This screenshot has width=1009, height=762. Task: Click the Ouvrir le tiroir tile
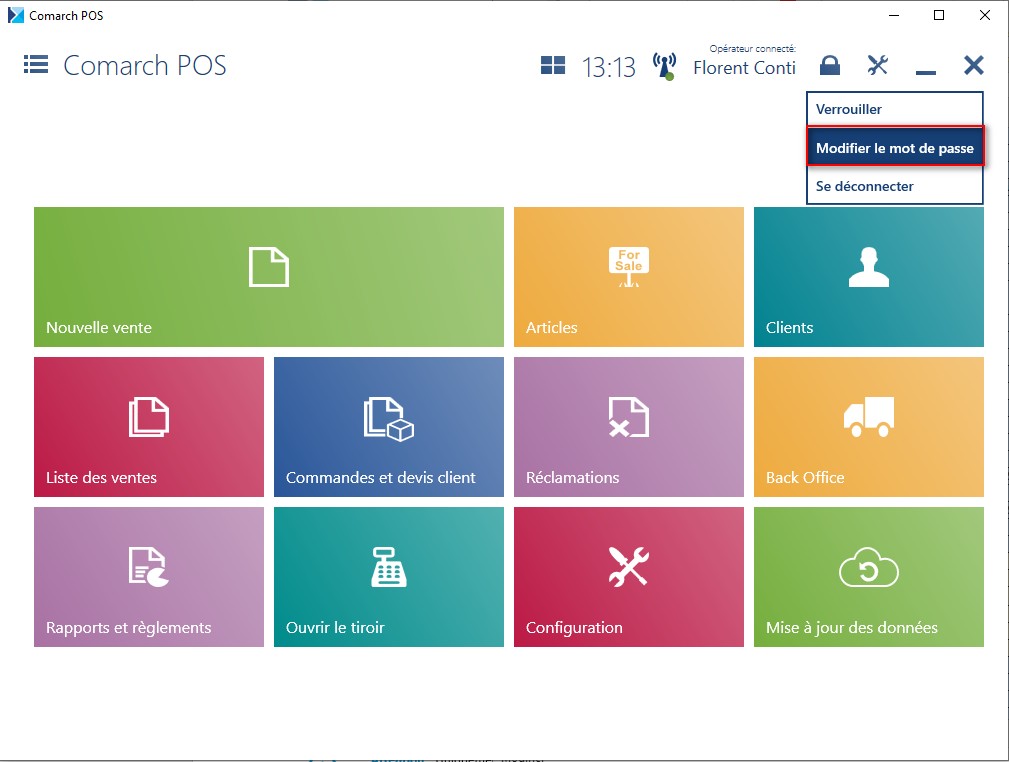[x=389, y=577]
